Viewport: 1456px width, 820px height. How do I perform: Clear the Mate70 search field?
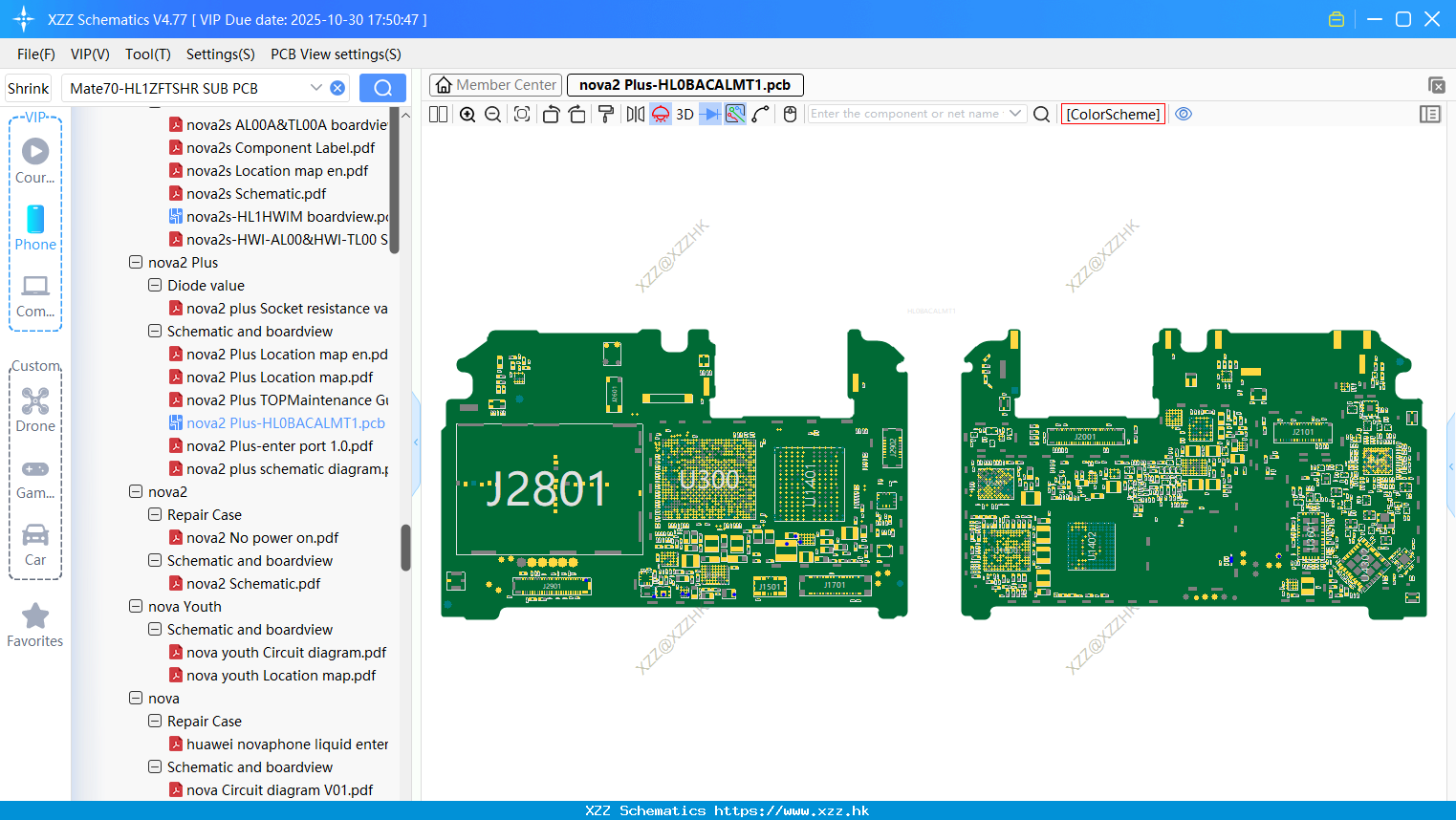coord(337,88)
